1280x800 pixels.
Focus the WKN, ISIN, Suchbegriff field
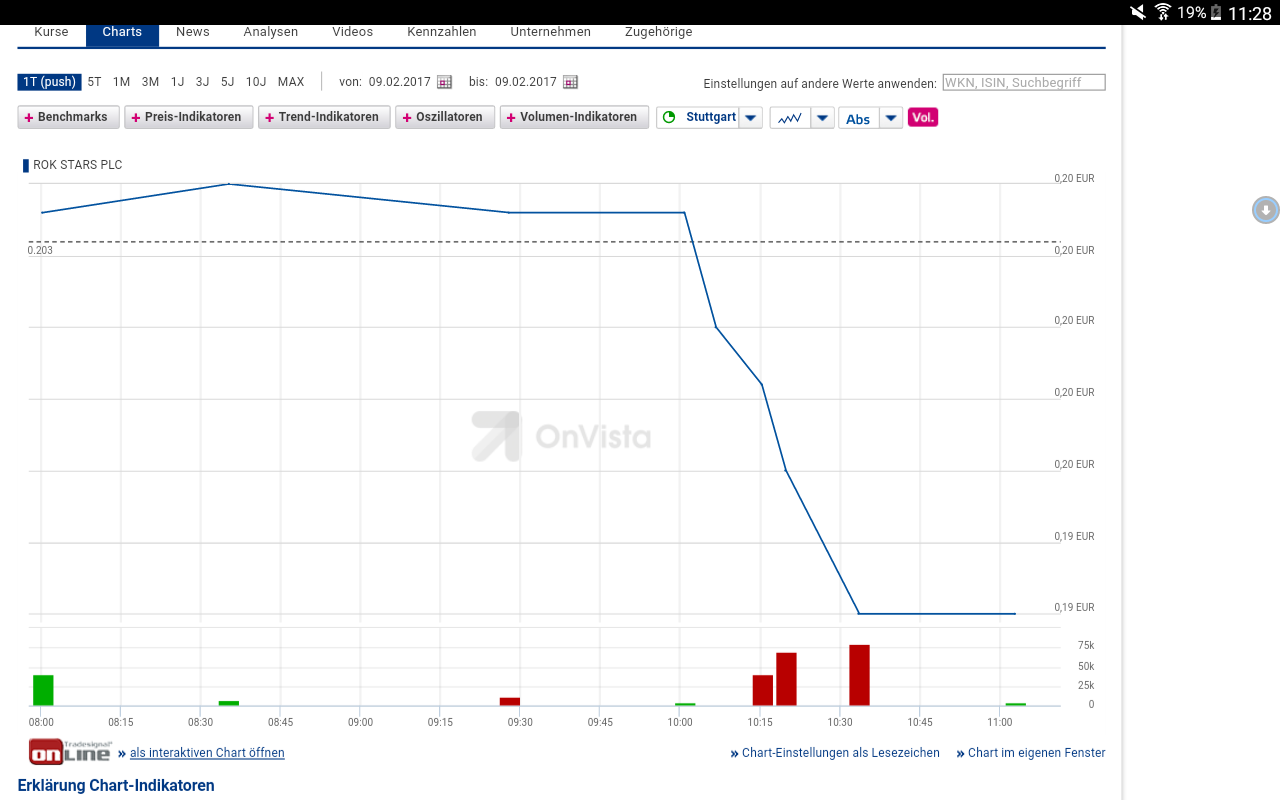click(1024, 83)
